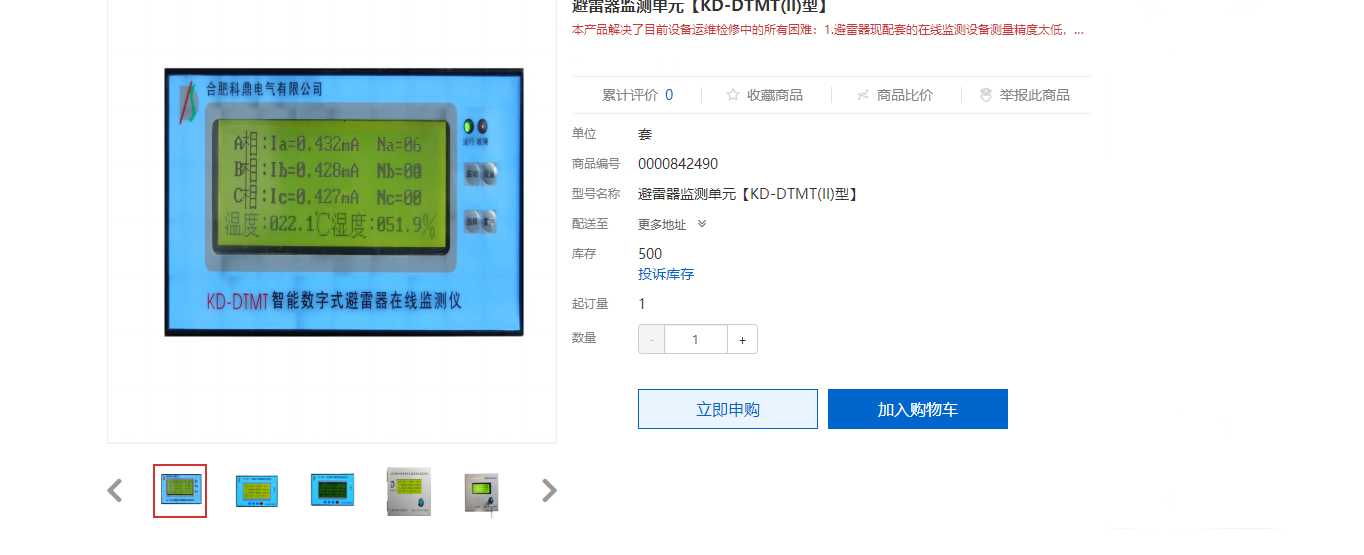Show previous thumbnails with left arrow
Screen dimensions: 1364x555
coord(115,491)
